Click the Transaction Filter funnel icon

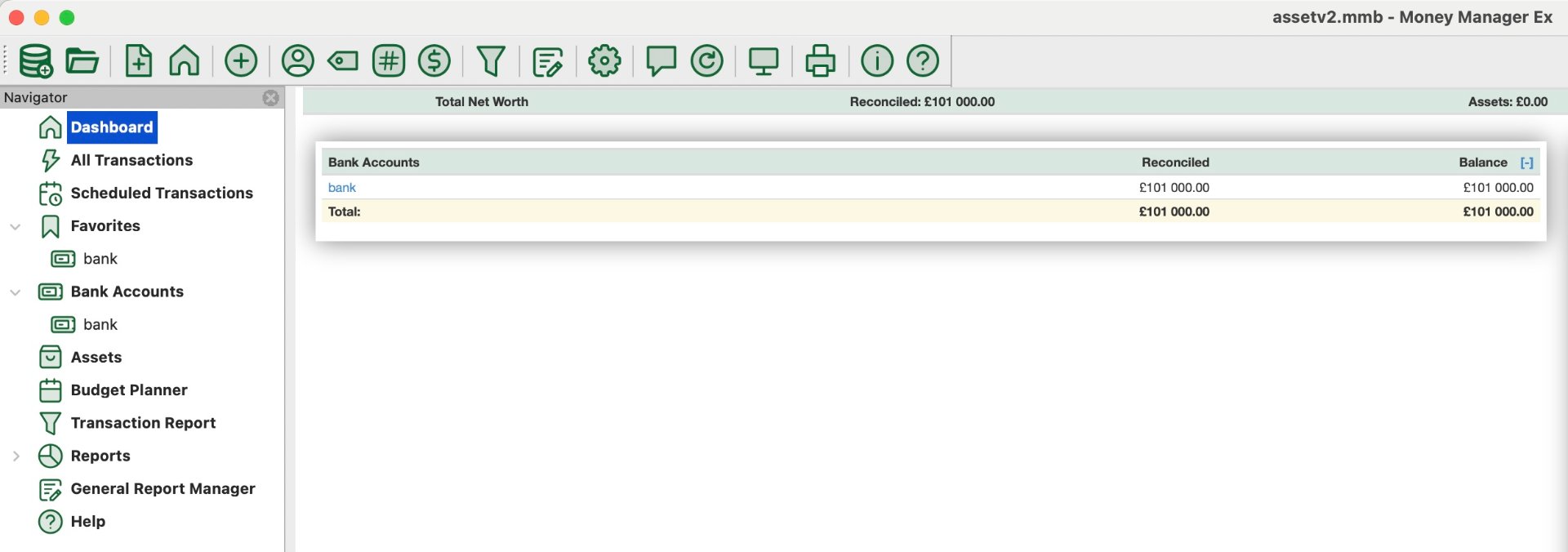[491, 60]
